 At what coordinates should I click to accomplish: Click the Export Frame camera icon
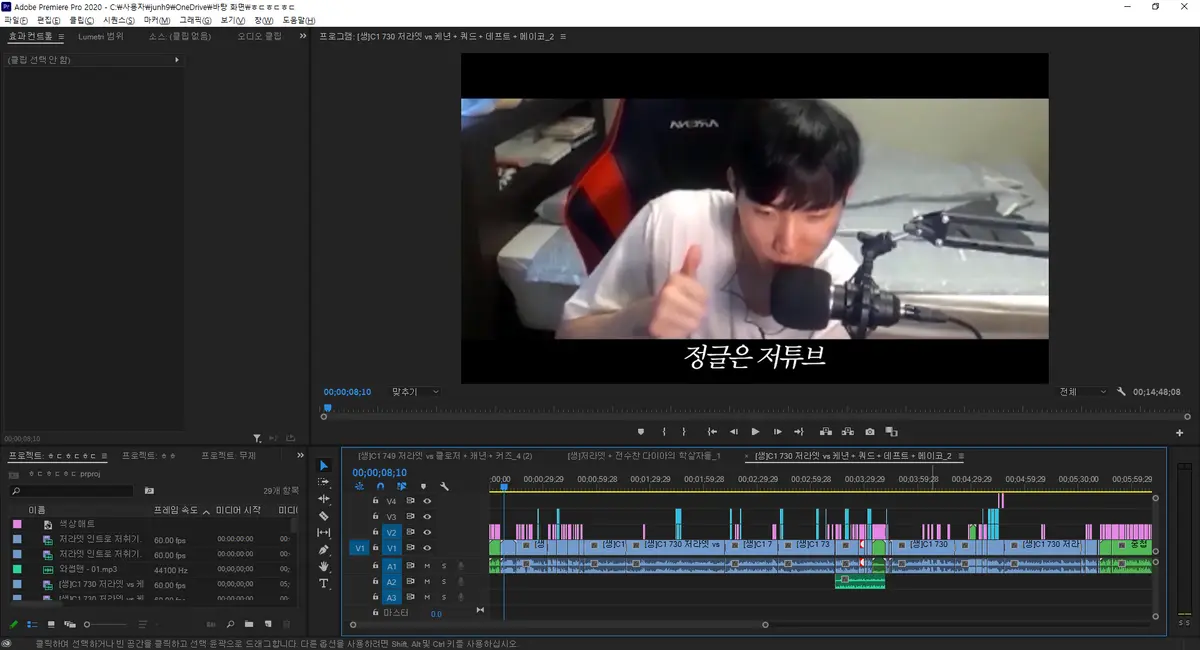[870, 432]
